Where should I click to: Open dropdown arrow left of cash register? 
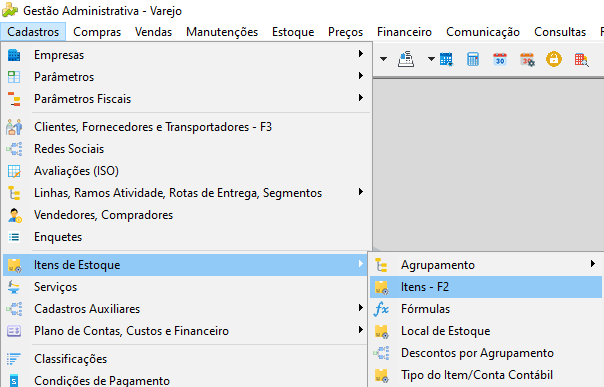coord(383,59)
